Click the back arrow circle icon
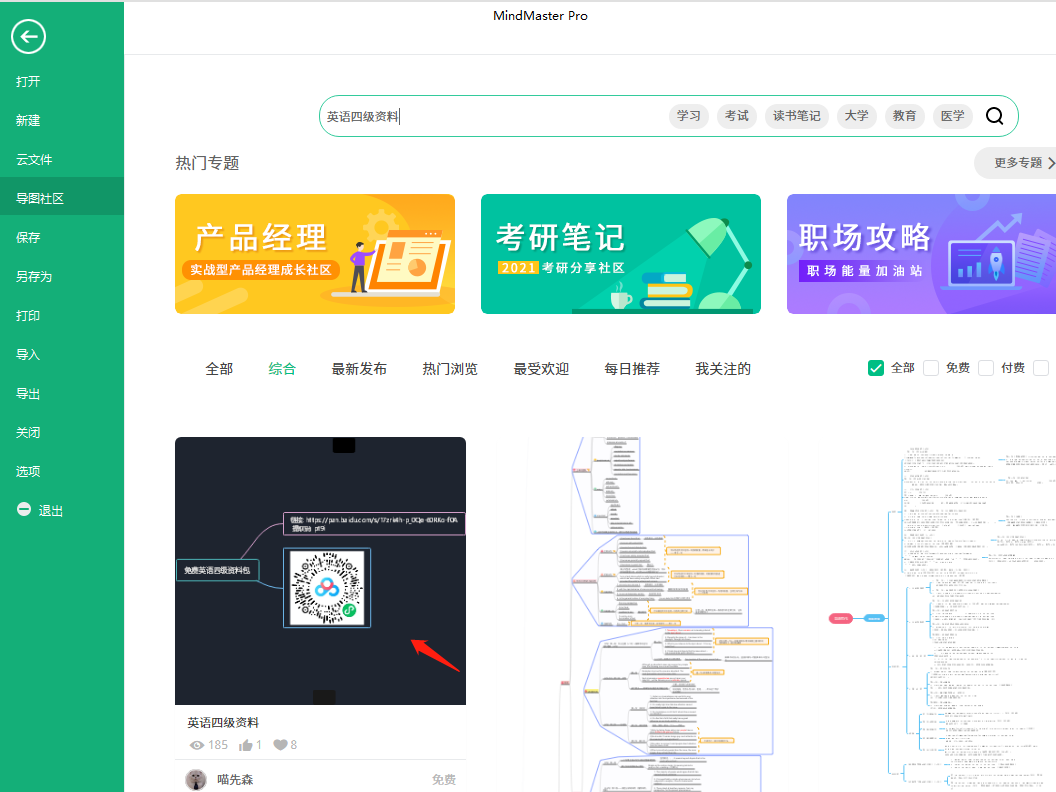The height and width of the screenshot is (792, 1056). pyautogui.click(x=28, y=37)
